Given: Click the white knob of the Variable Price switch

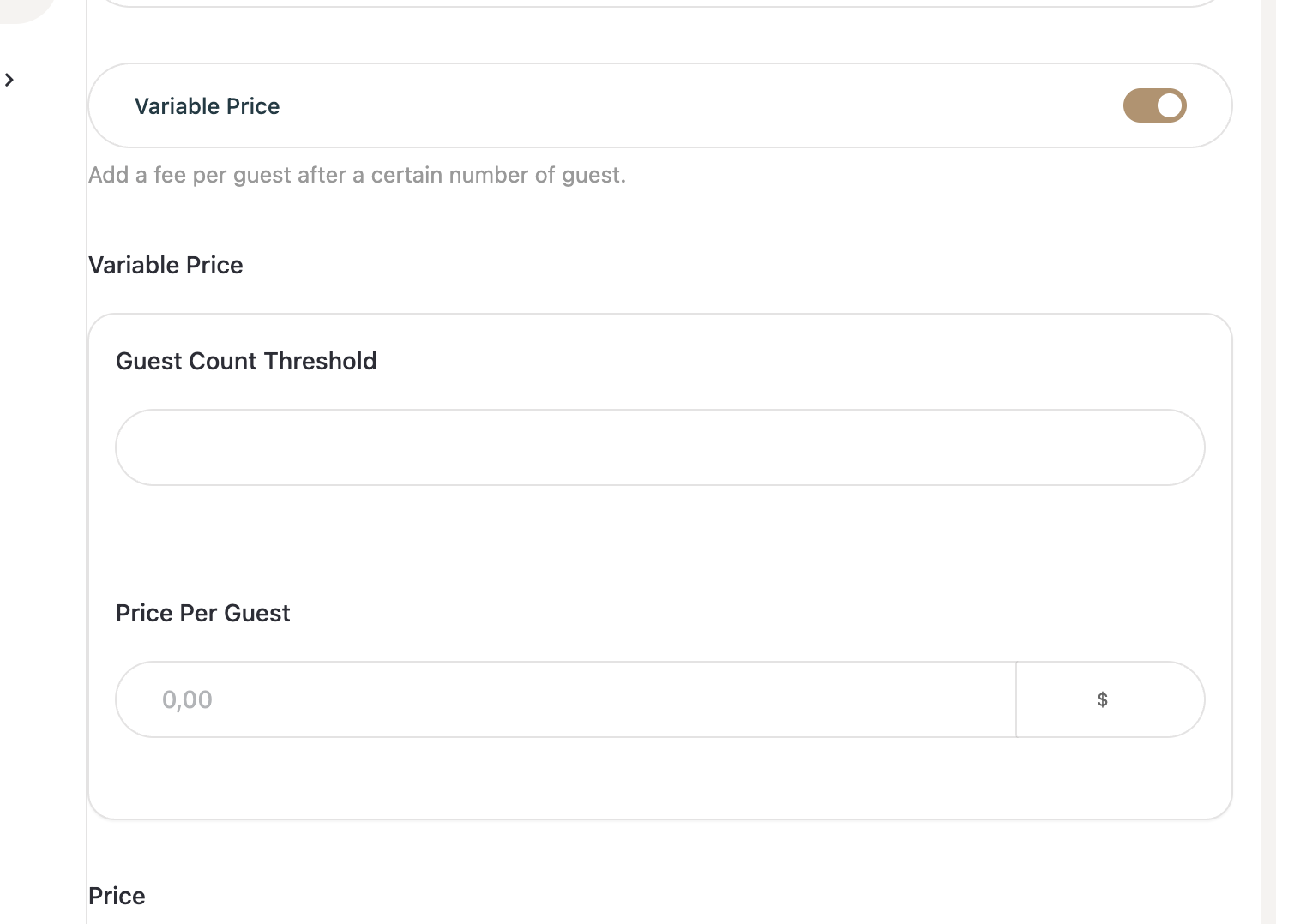Looking at the screenshot, I should coord(1170,105).
